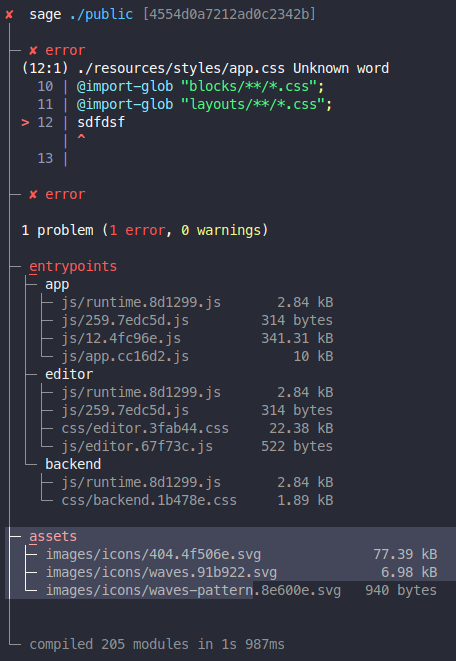Click the ./resources/styles/app.css file path
This screenshot has width=456, height=661.
(x=181, y=68)
